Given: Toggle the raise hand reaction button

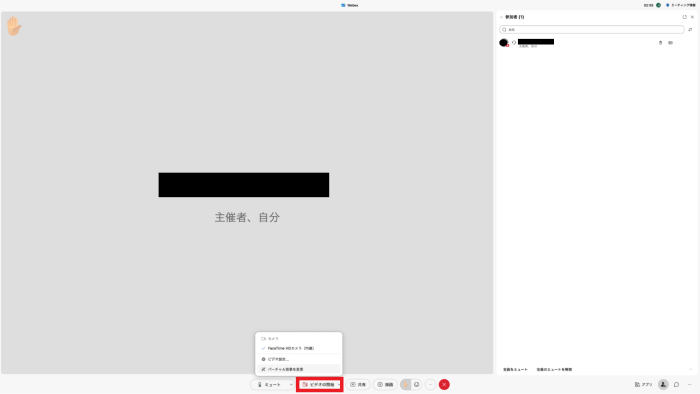Looking at the screenshot, I should tap(405, 384).
